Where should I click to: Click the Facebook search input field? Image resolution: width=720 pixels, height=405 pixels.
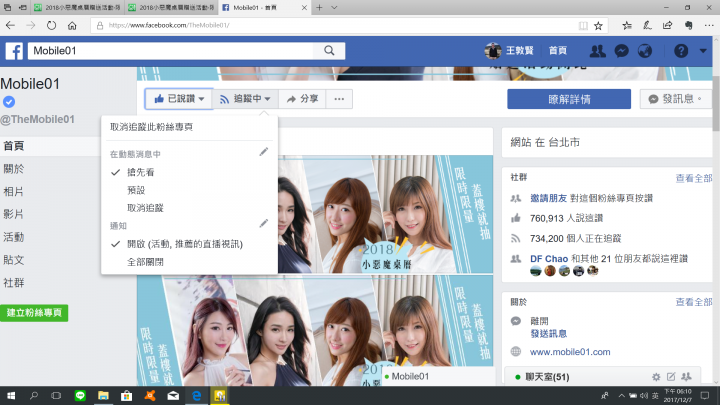(170, 51)
